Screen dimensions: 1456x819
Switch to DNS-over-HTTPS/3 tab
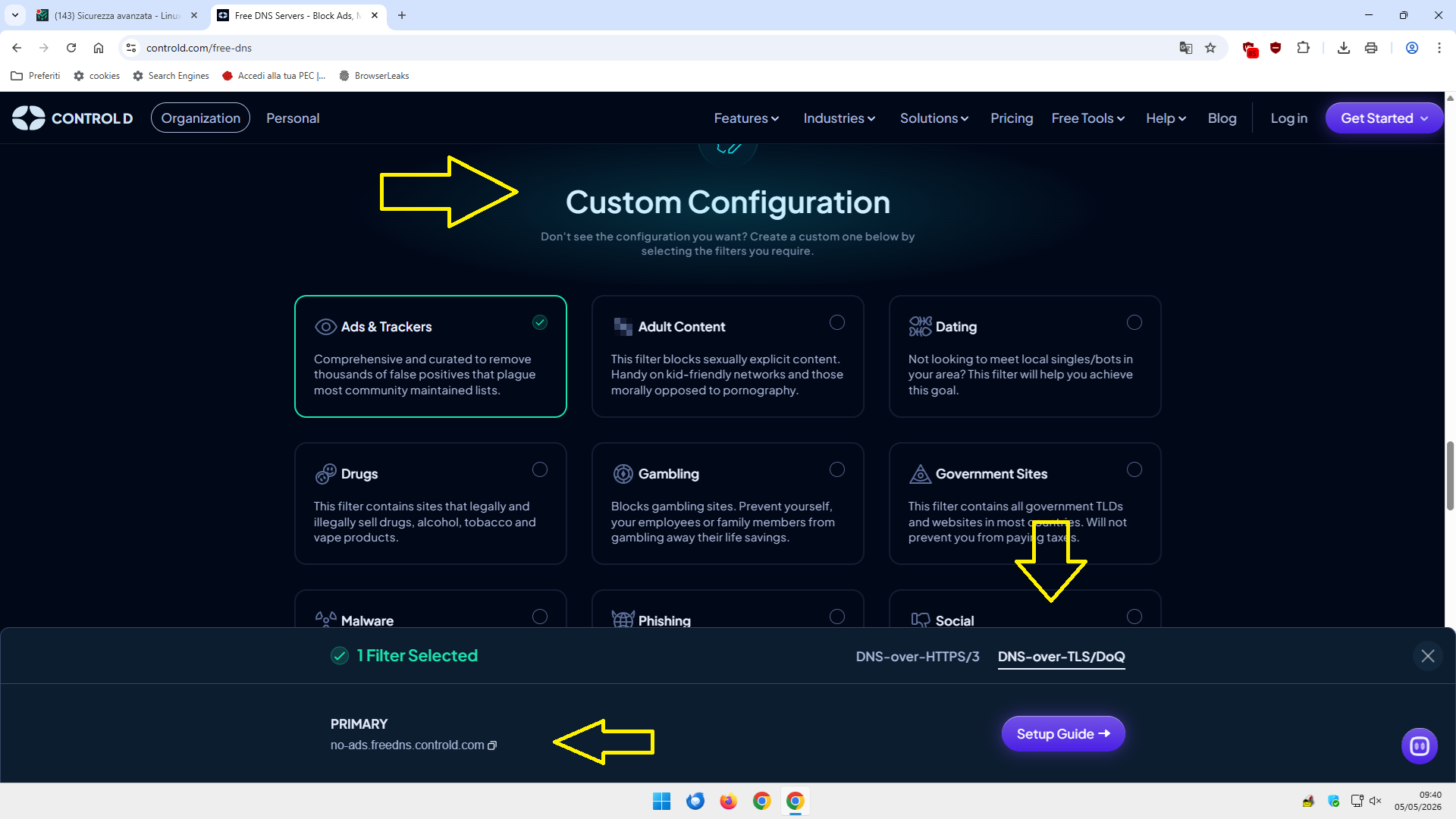918,657
